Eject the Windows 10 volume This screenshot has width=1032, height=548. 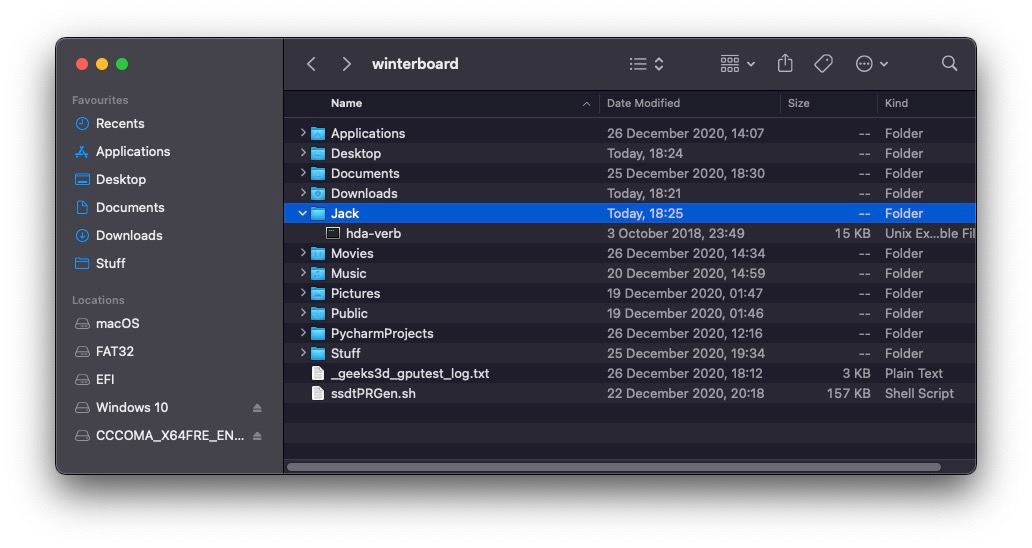click(x=257, y=408)
